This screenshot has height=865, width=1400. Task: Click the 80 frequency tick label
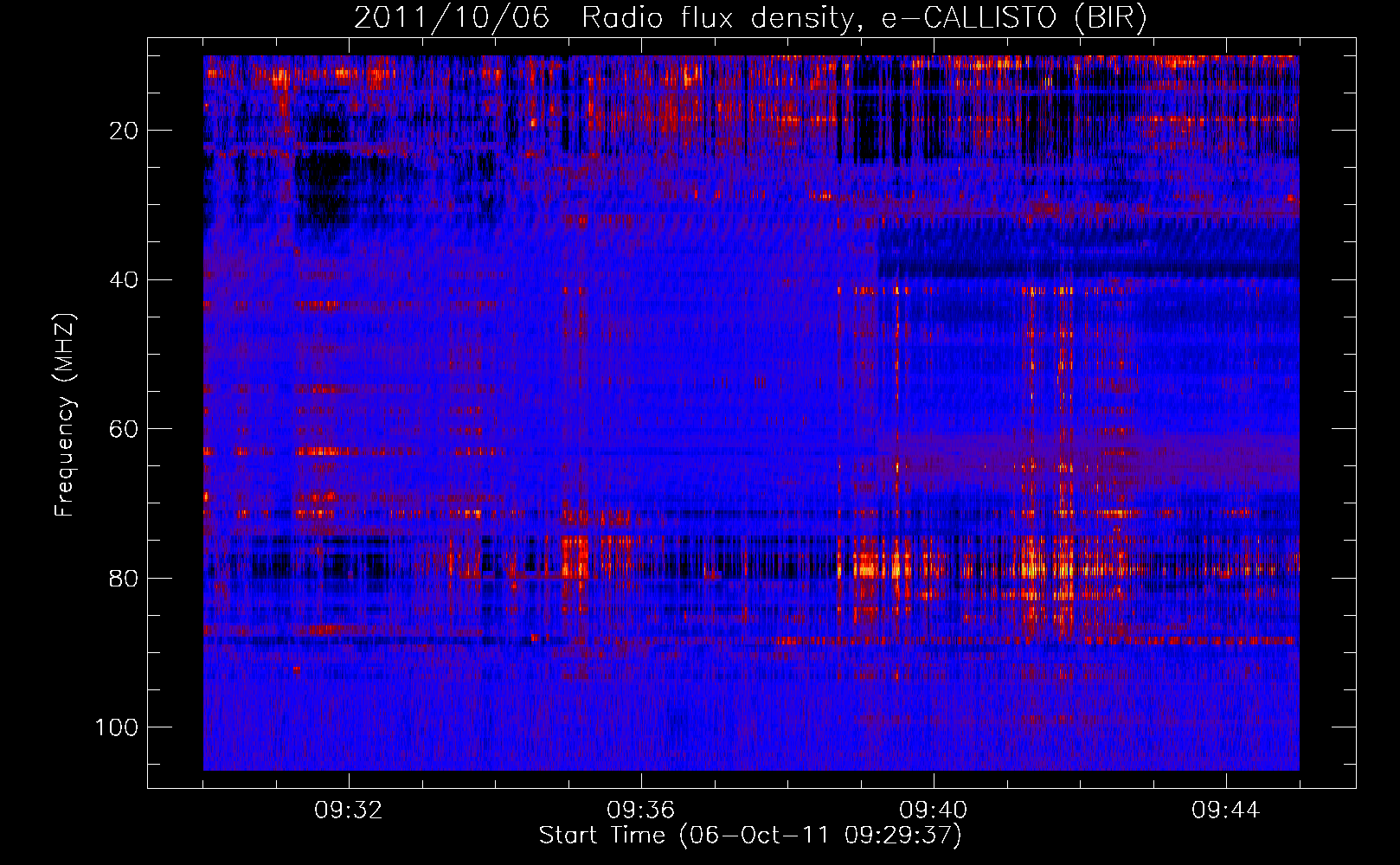[x=124, y=578]
